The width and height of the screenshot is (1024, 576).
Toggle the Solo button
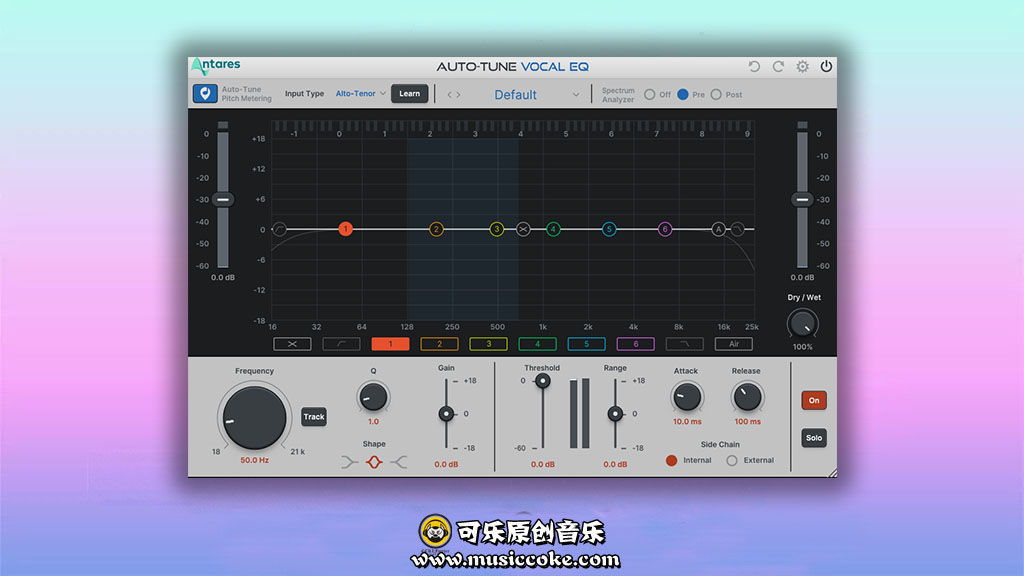[814, 438]
